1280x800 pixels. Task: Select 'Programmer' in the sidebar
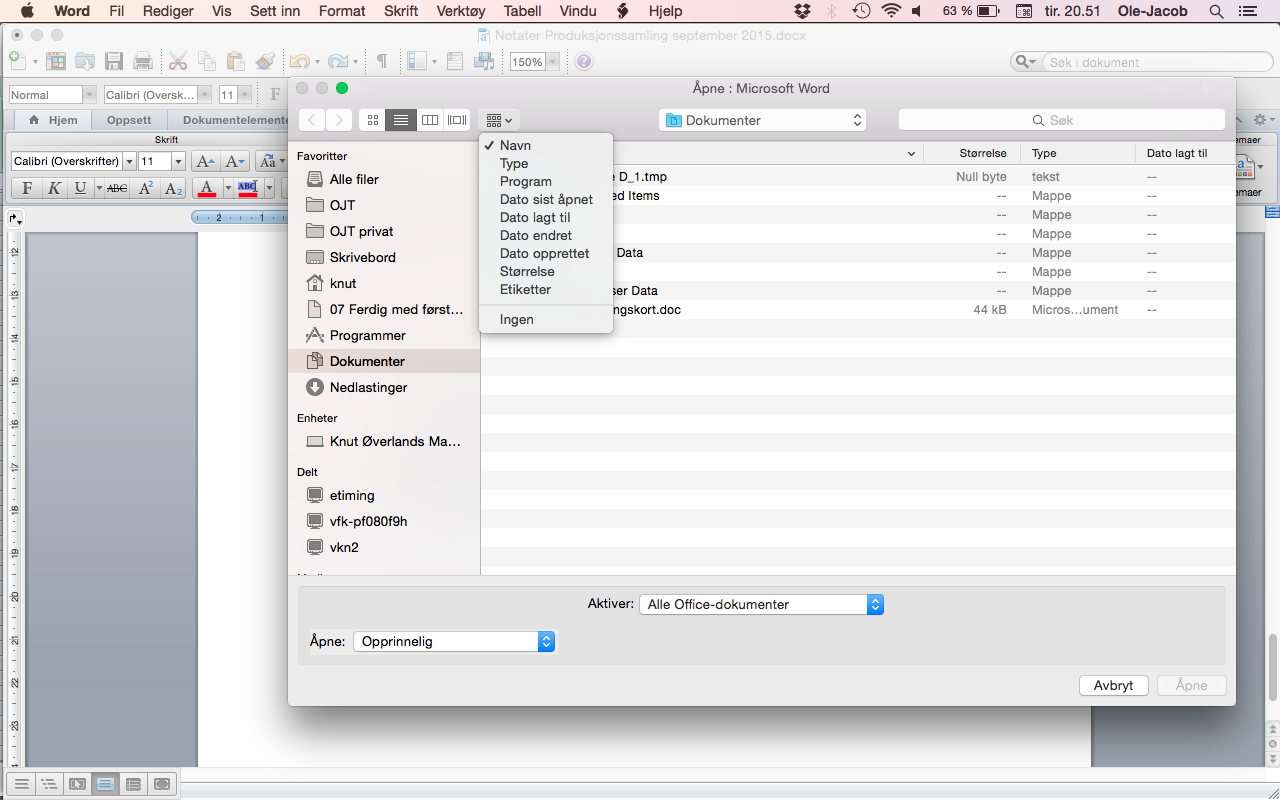384,335
